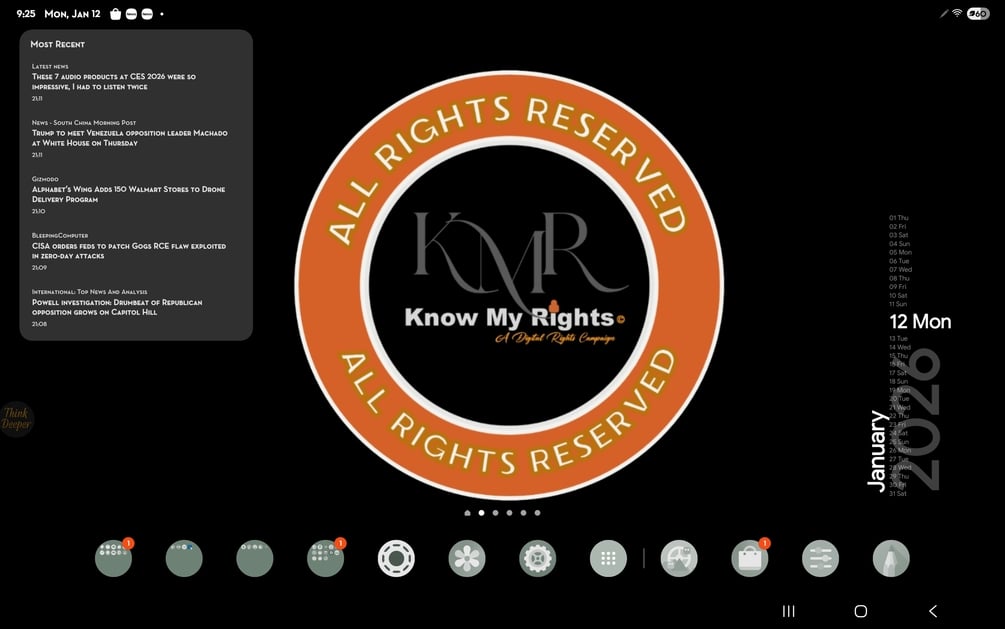Screen dimensions: 1005x629
Task: Open the dock folder containing a blue app icon
Action: click(184, 558)
